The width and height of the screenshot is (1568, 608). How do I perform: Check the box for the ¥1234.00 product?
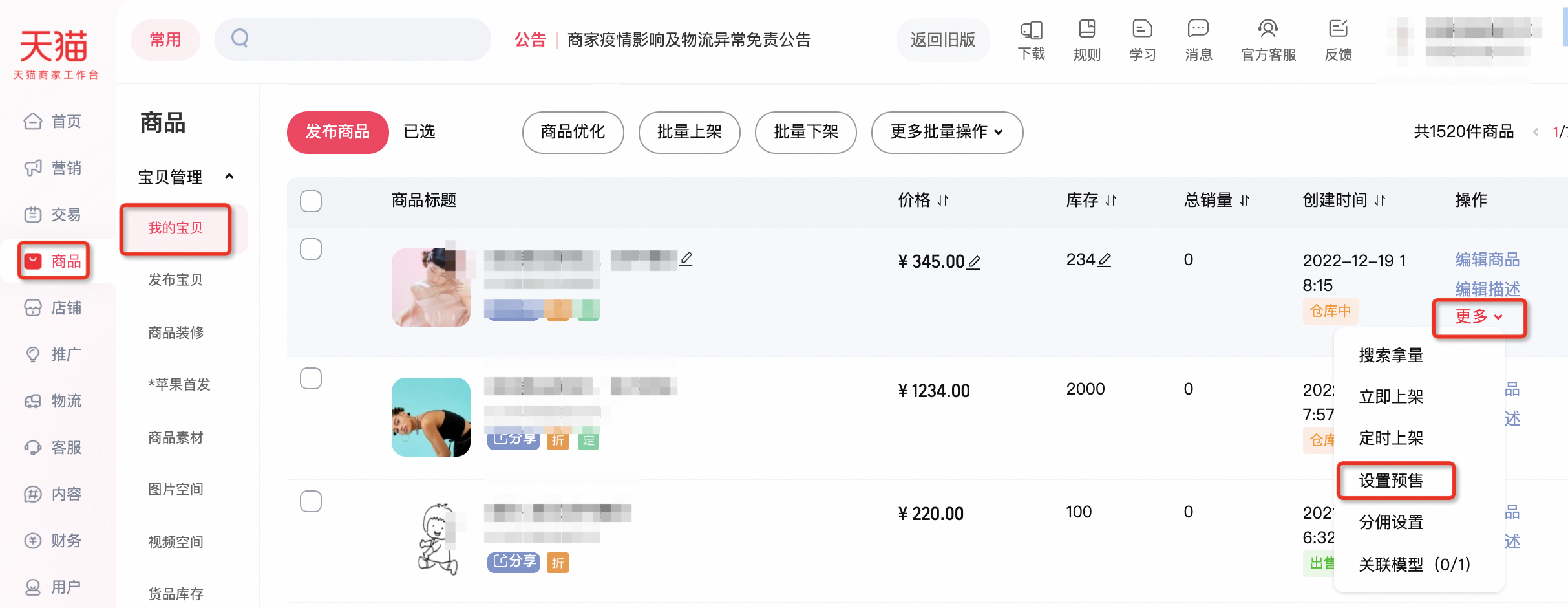click(311, 378)
